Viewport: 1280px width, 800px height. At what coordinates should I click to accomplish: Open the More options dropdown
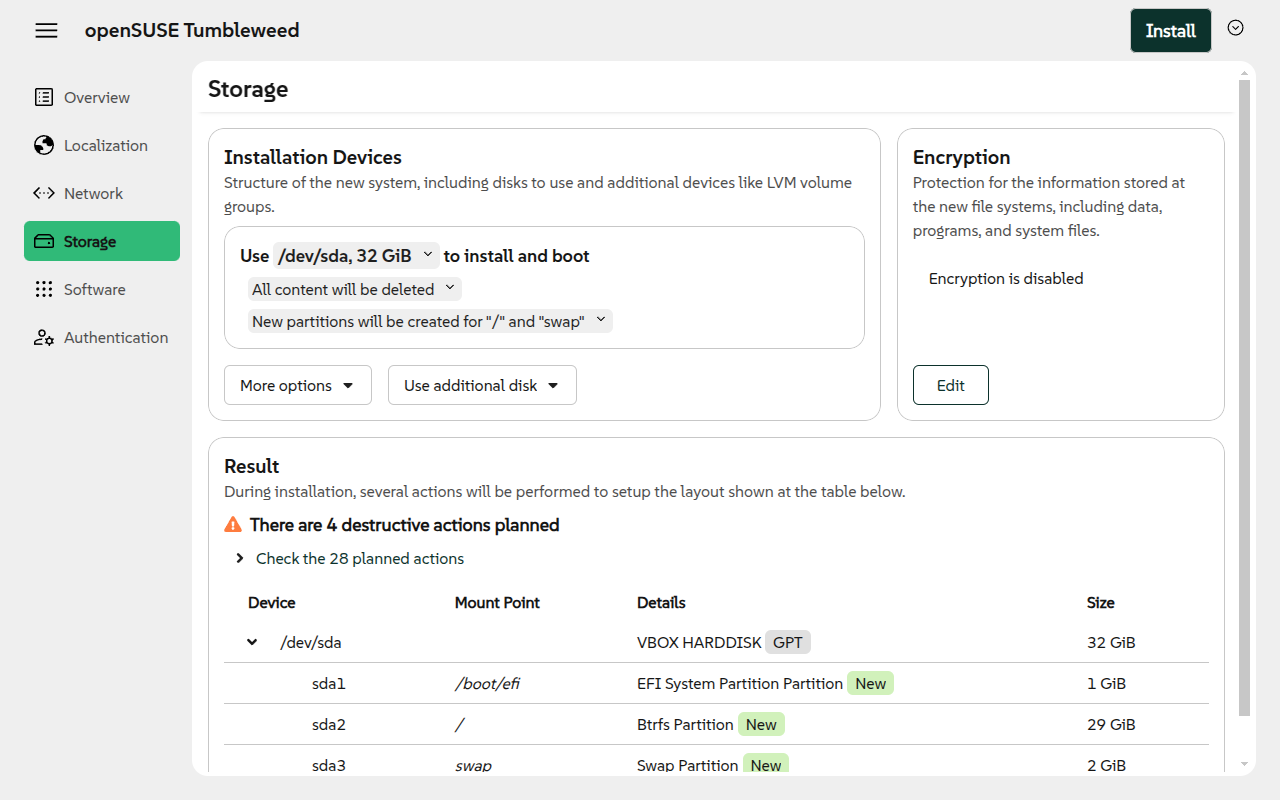(x=298, y=385)
